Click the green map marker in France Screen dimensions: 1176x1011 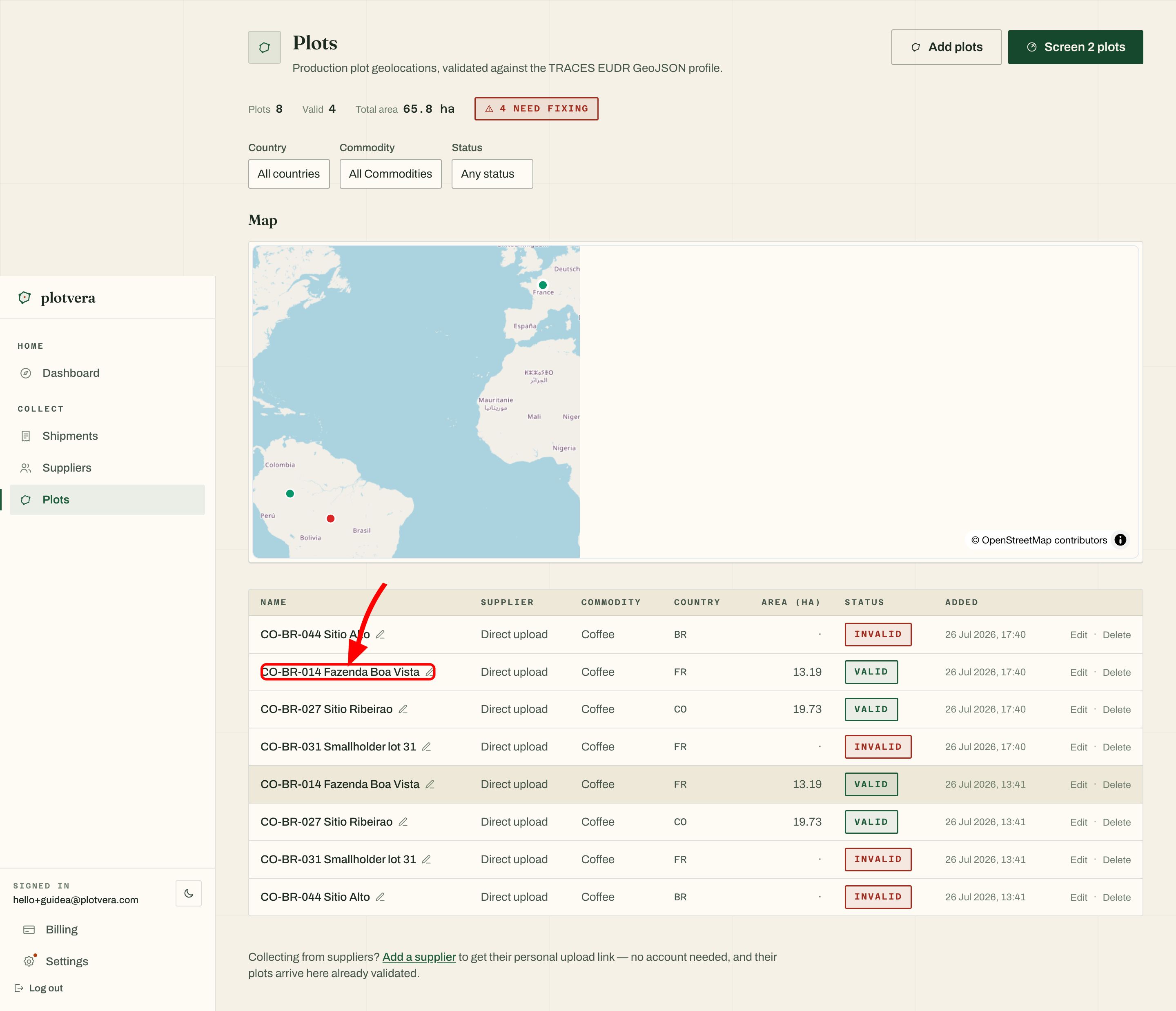coord(543,285)
